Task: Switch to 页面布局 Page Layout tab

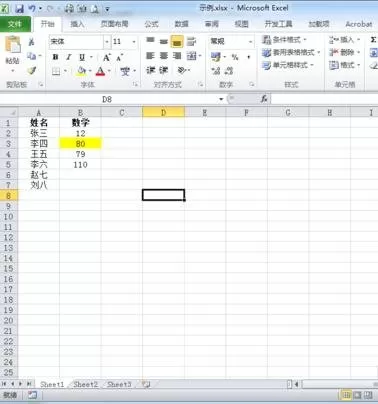Action: (114, 24)
